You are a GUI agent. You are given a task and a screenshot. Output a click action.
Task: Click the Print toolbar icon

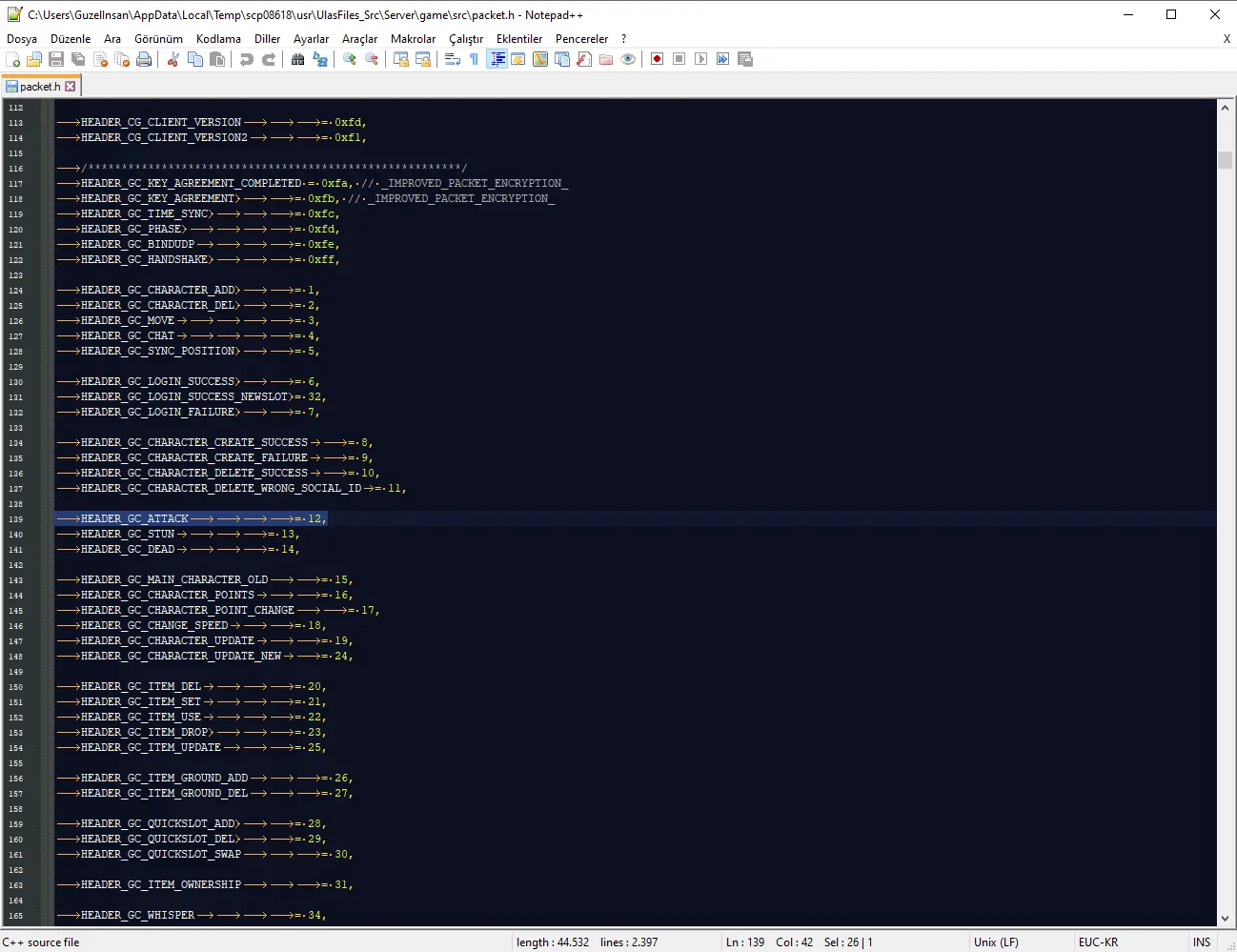tap(144, 59)
